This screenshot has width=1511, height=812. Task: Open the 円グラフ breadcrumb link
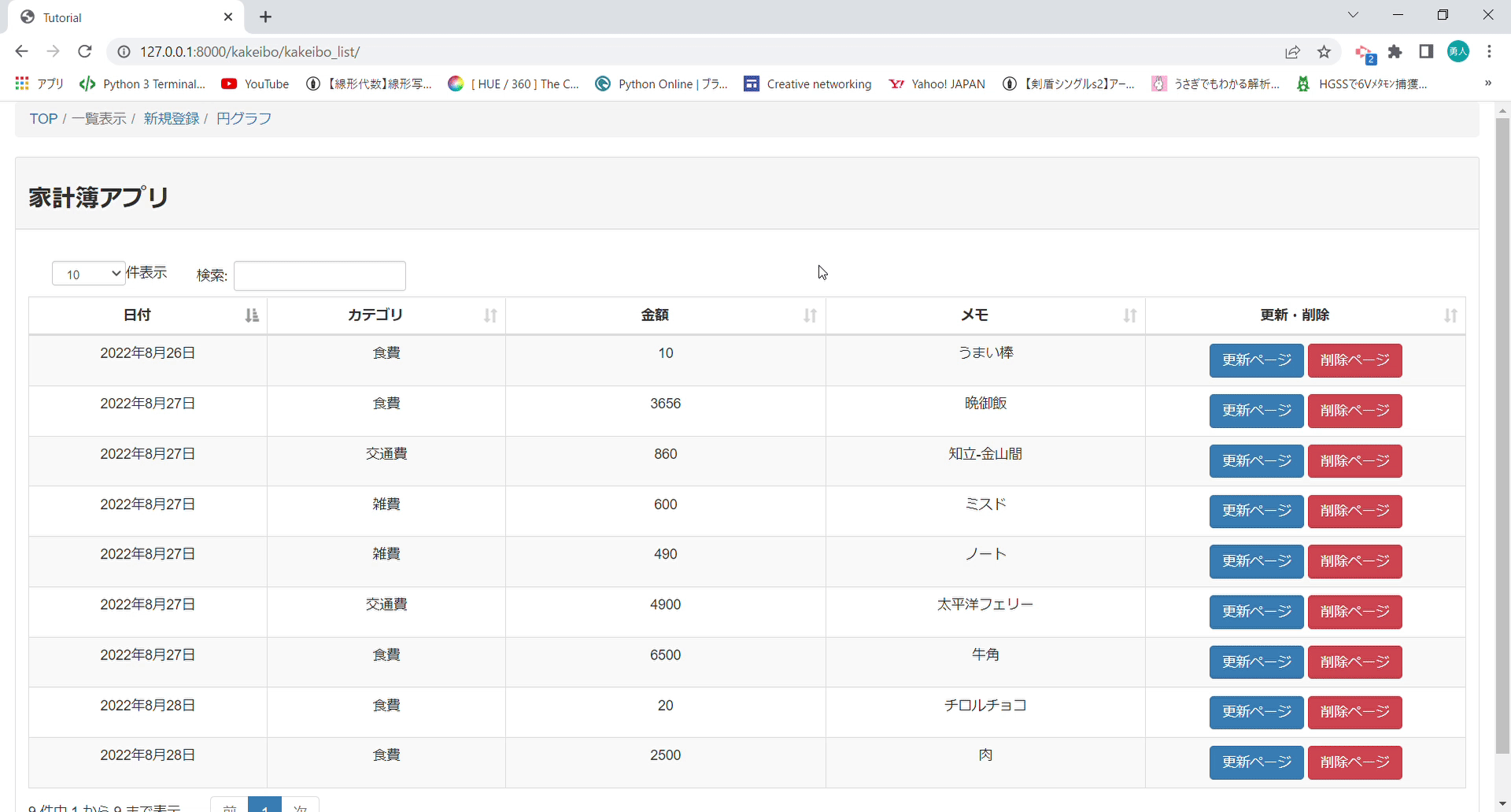[x=244, y=119]
